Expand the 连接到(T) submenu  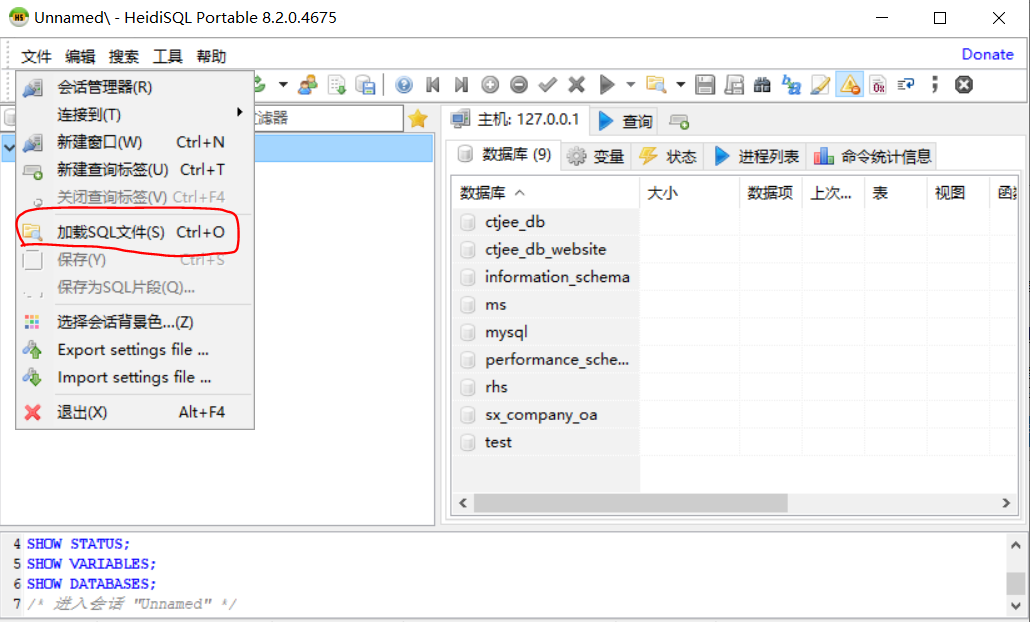(135, 114)
